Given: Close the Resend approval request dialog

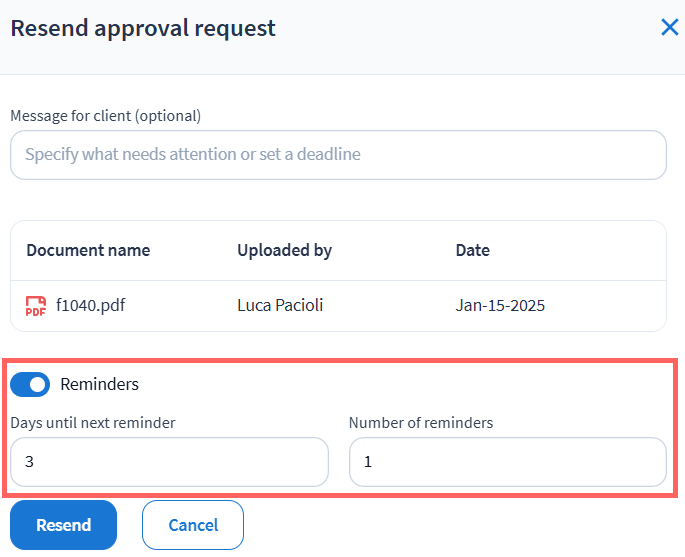Looking at the screenshot, I should tap(669, 28).
